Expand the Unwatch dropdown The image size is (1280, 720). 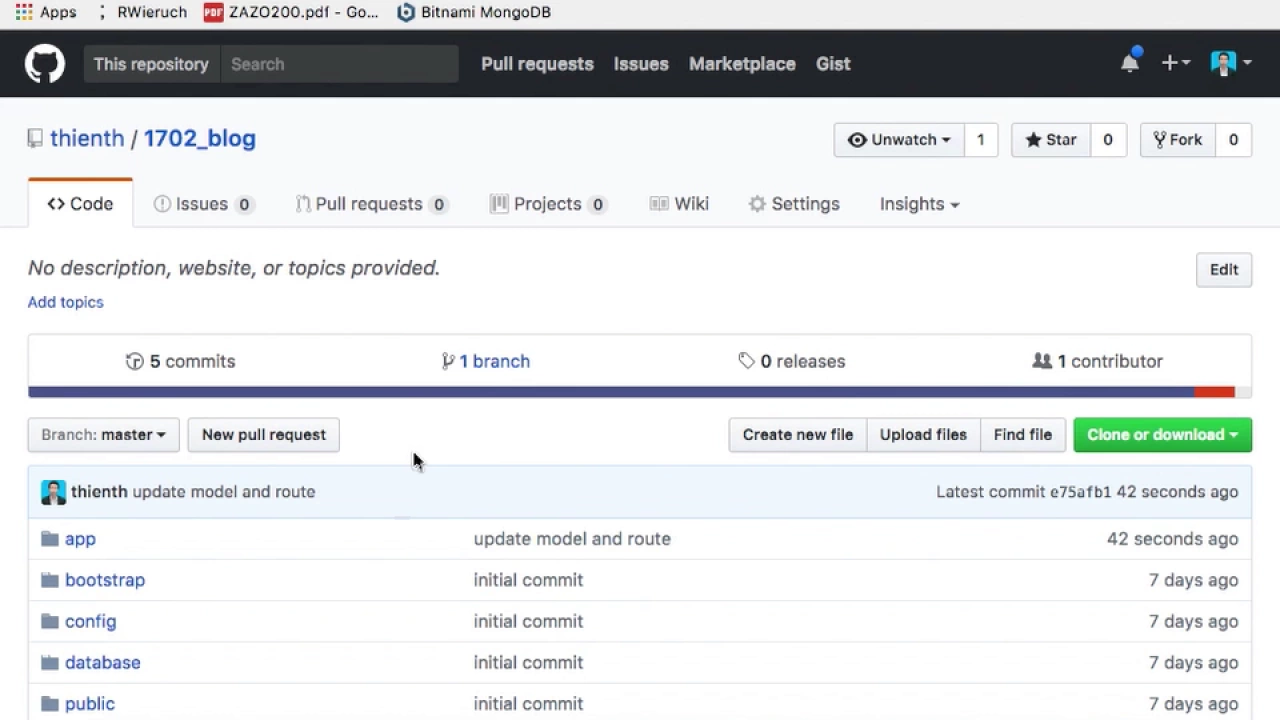[899, 140]
